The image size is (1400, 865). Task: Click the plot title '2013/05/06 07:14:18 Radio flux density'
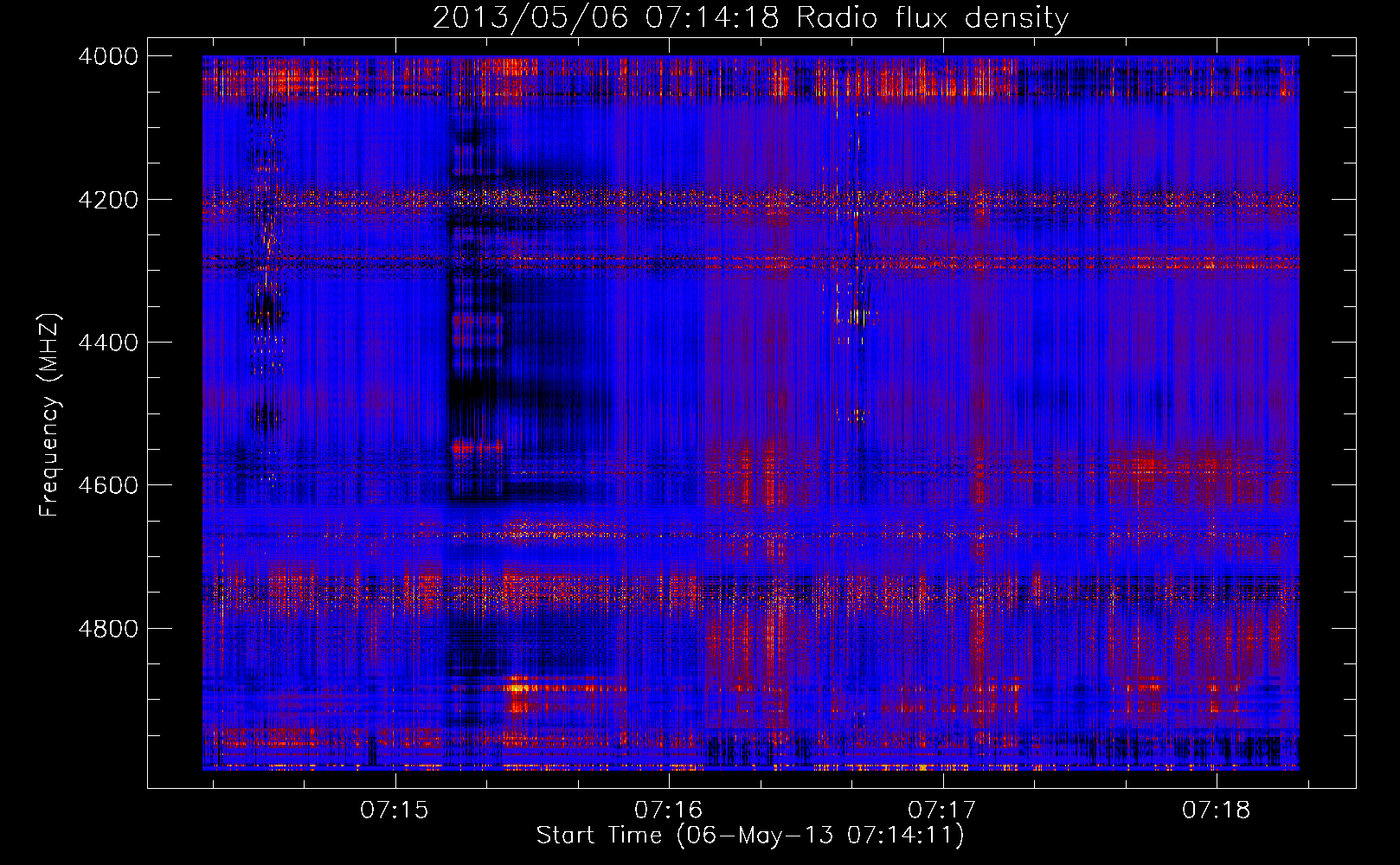click(750, 17)
